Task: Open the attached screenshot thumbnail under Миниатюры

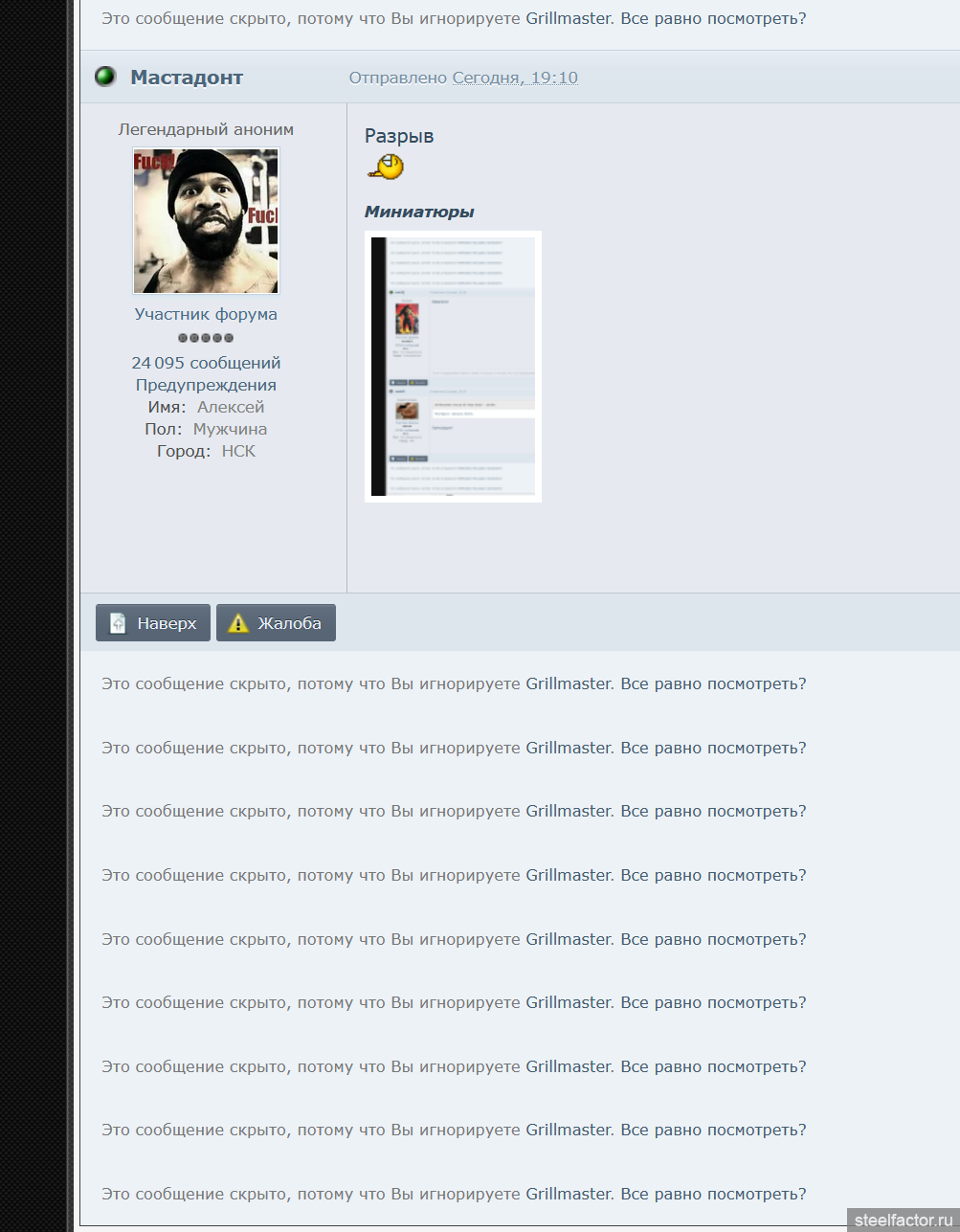Action: tap(453, 367)
